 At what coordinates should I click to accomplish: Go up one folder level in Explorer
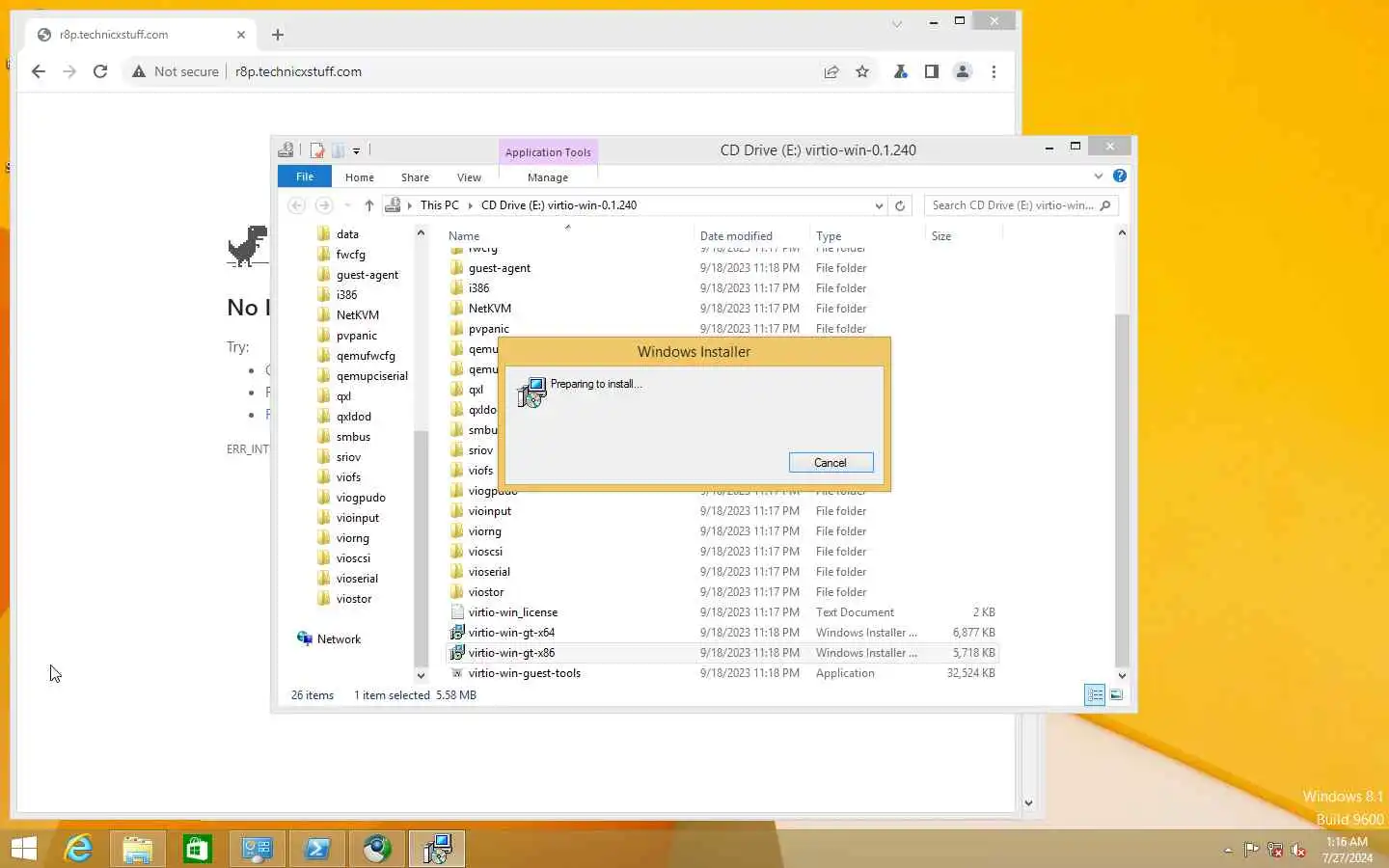[x=368, y=205]
